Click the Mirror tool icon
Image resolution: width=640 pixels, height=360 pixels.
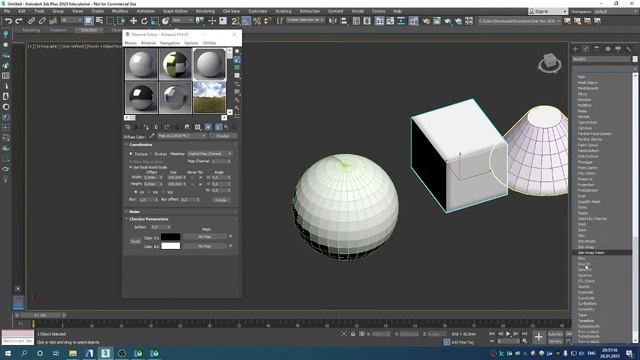point(333,21)
